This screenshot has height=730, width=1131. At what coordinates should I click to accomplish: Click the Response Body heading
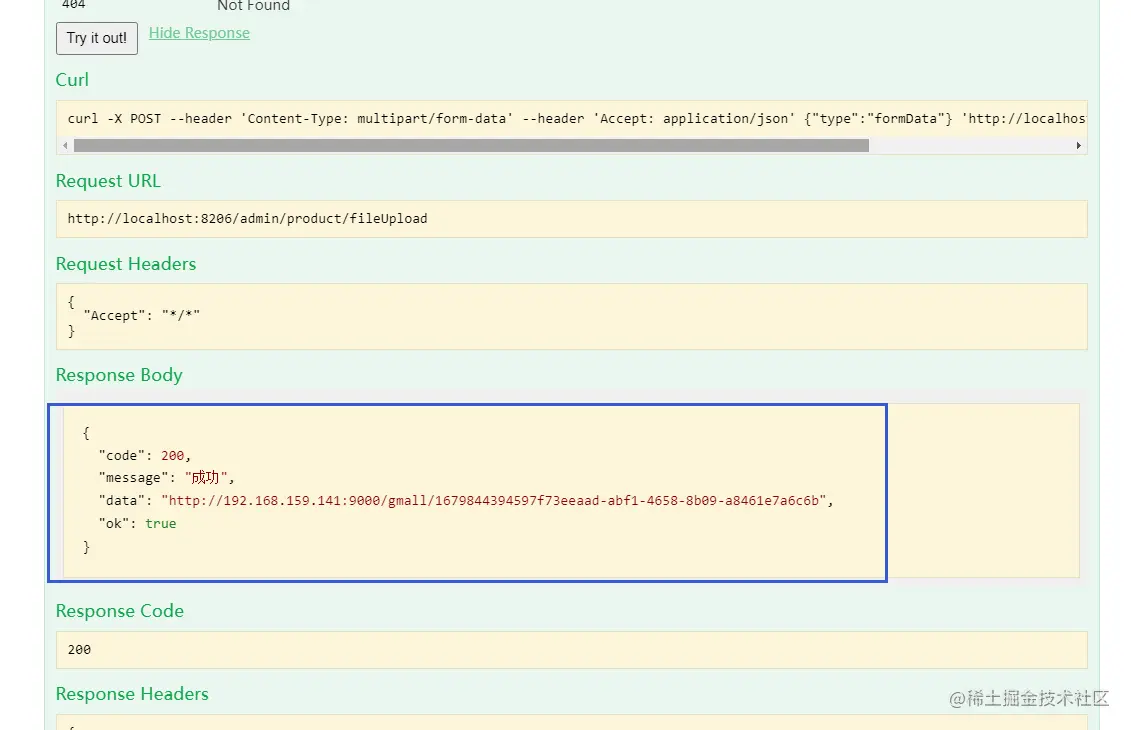point(119,375)
